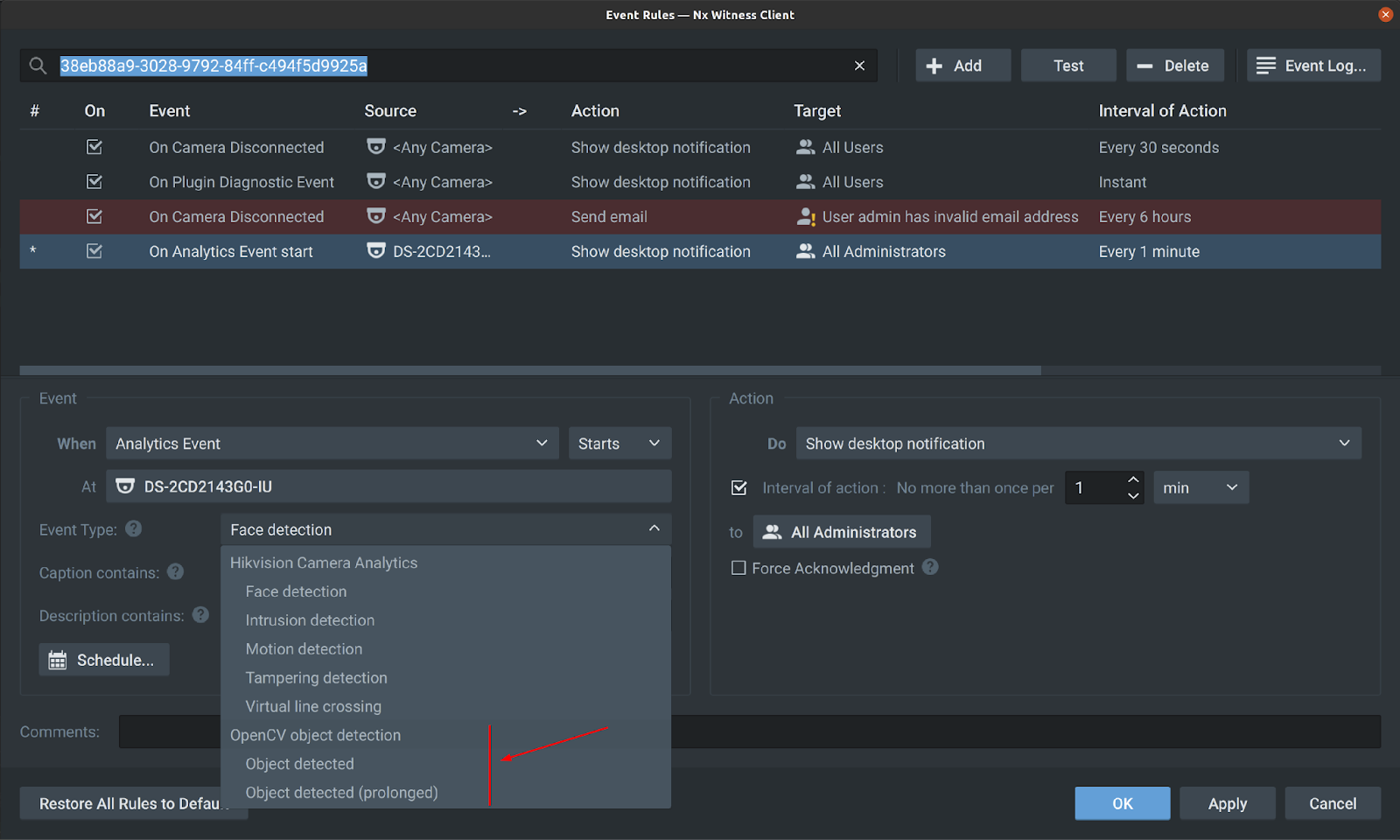This screenshot has height=840, width=1400.
Task: Clear the search filter text
Action: (x=859, y=66)
